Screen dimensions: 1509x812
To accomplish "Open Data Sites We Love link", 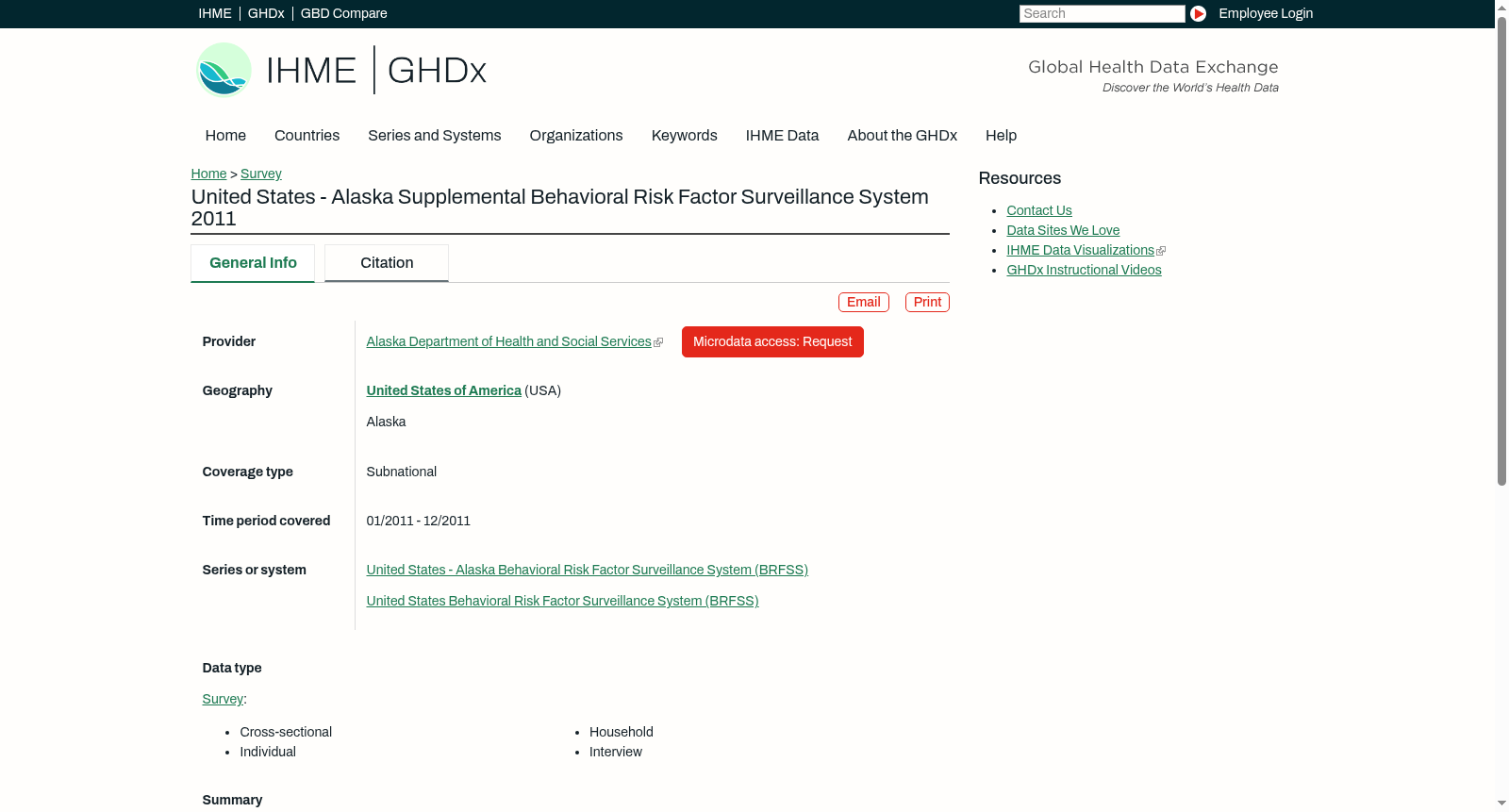I will 1063,230.
